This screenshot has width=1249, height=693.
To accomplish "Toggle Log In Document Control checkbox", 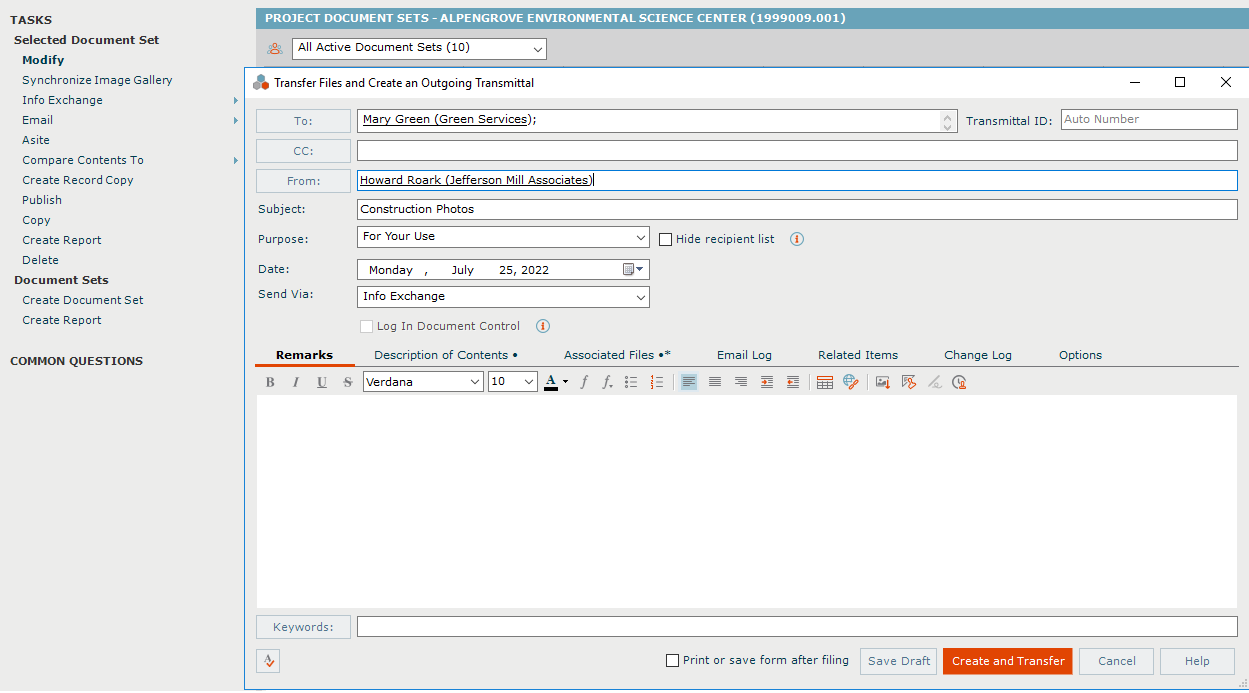I will (x=366, y=326).
